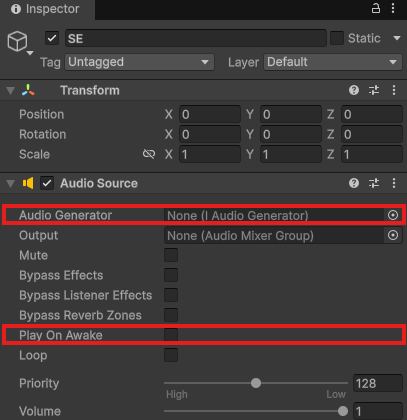Screen dimensions: 407x420
Task: Enable the Bypass Listener Effects checkbox
Action: click(x=171, y=295)
